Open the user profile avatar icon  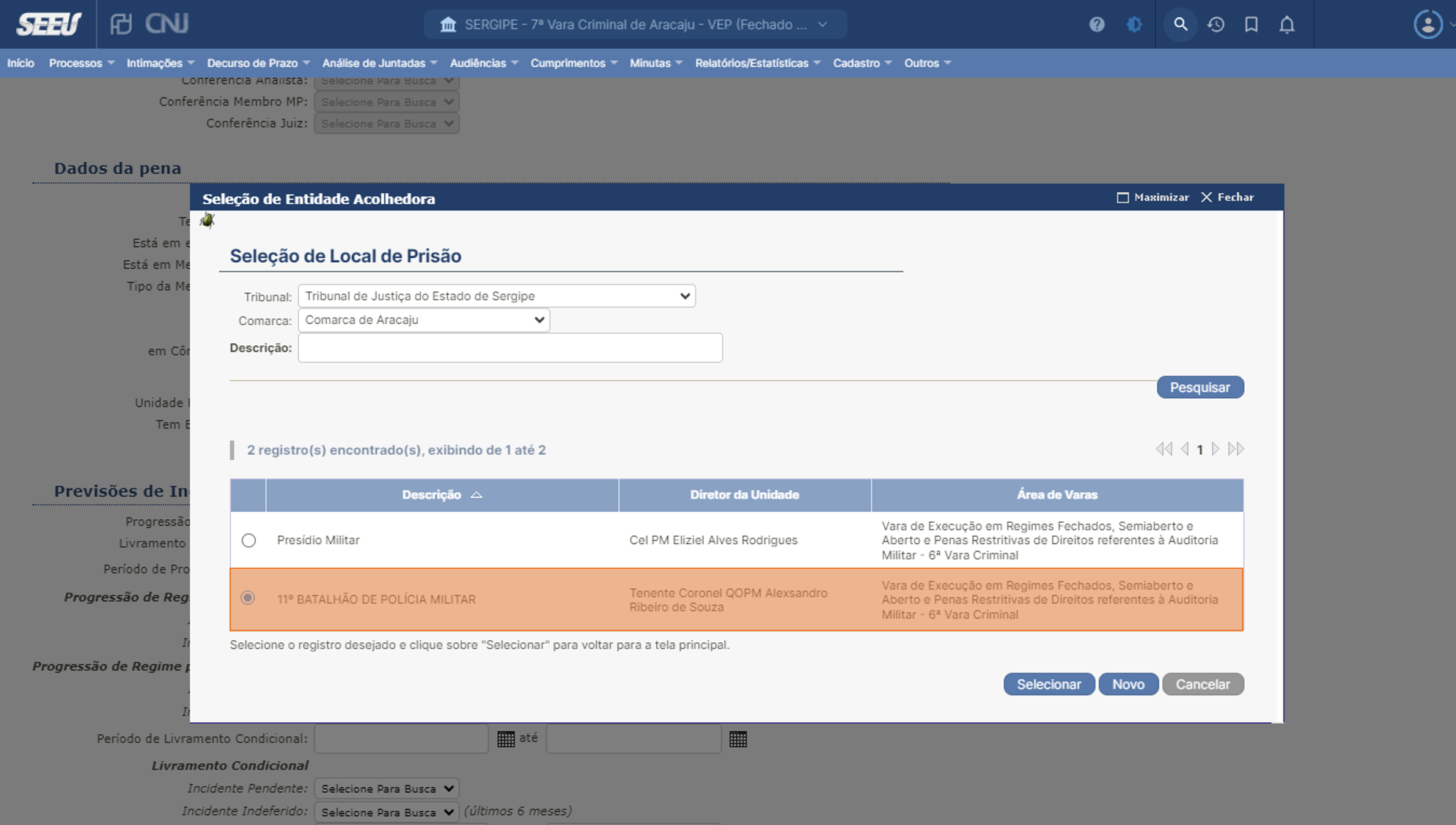pyautogui.click(x=1427, y=24)
